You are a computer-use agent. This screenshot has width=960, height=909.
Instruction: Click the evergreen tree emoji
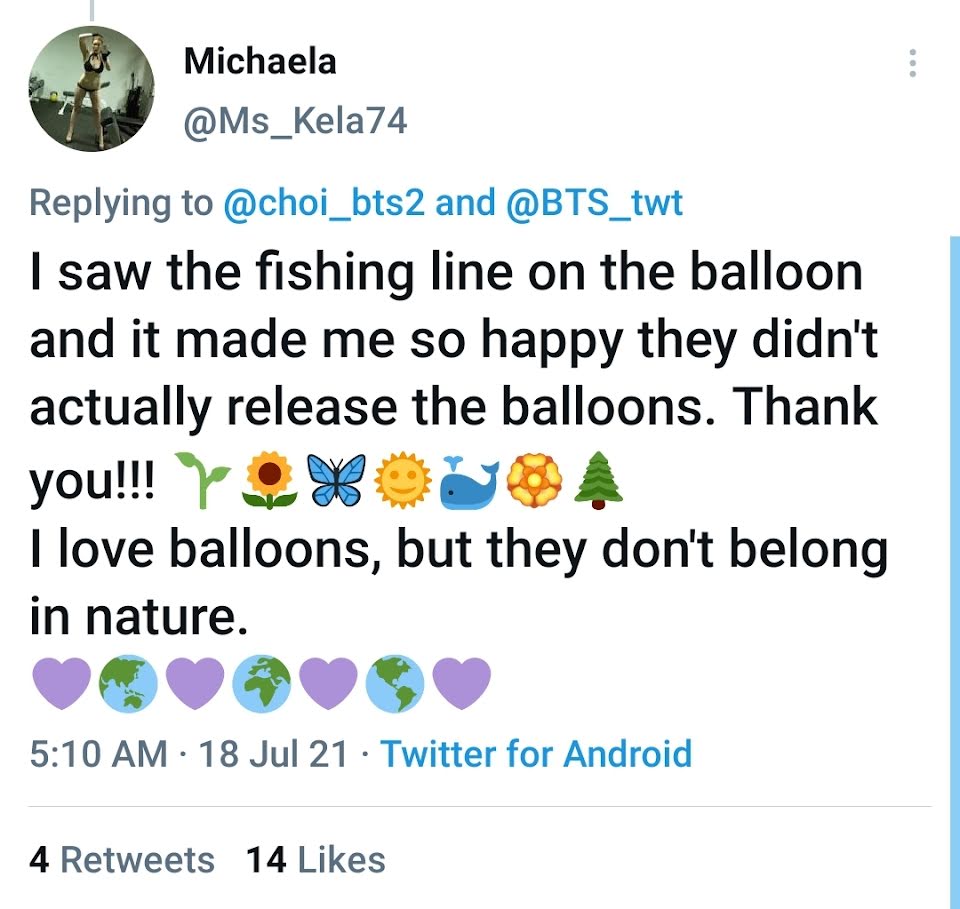coord(598,481)
